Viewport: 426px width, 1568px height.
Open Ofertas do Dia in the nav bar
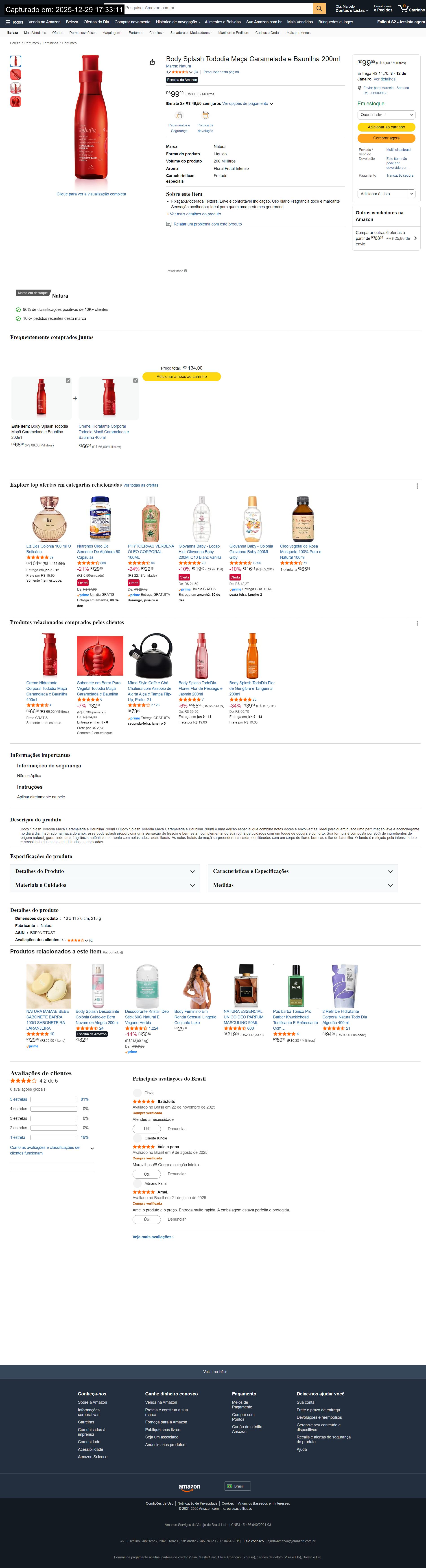(96, 22)
